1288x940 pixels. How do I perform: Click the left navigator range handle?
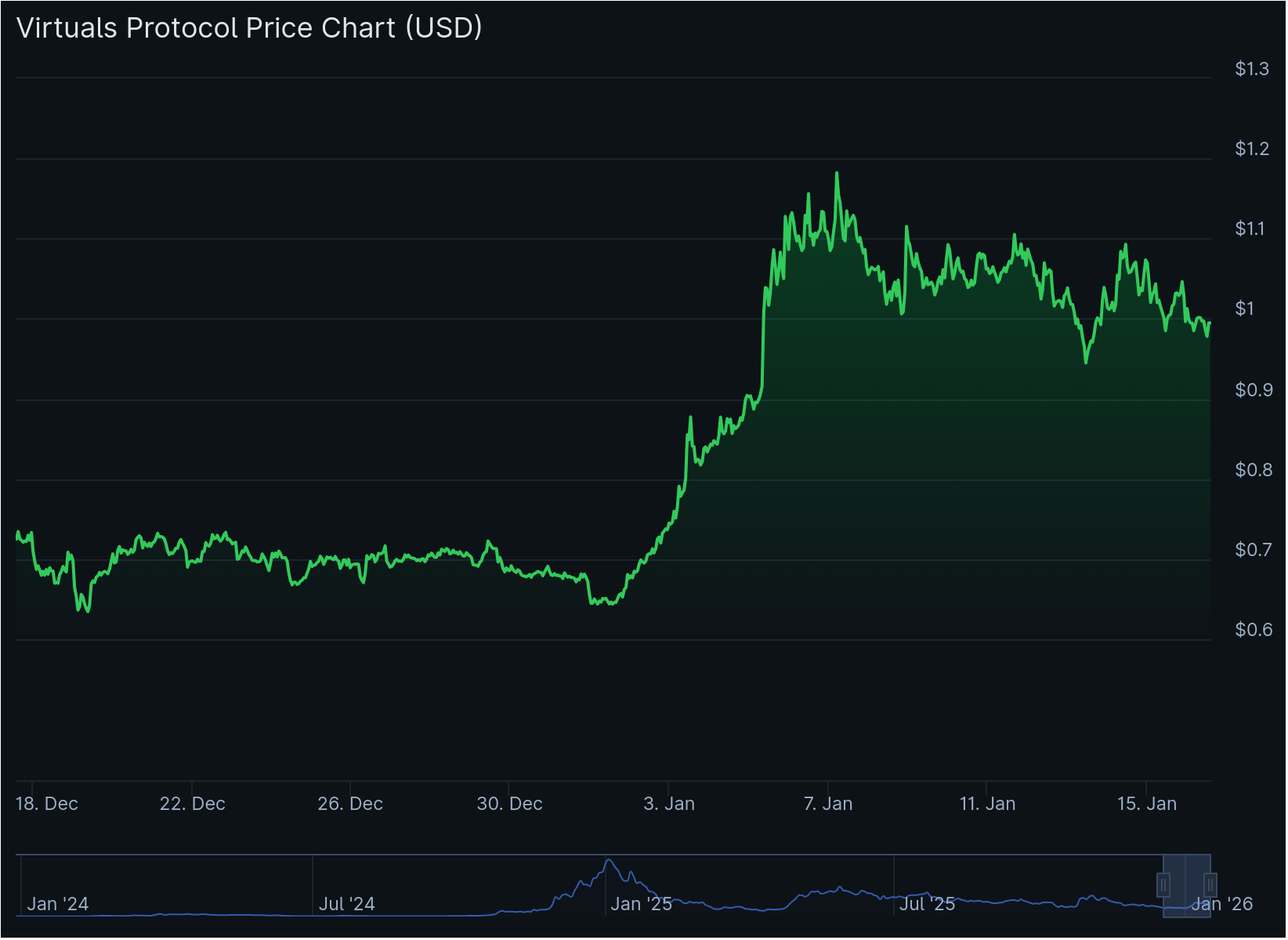click(1163, 885)
